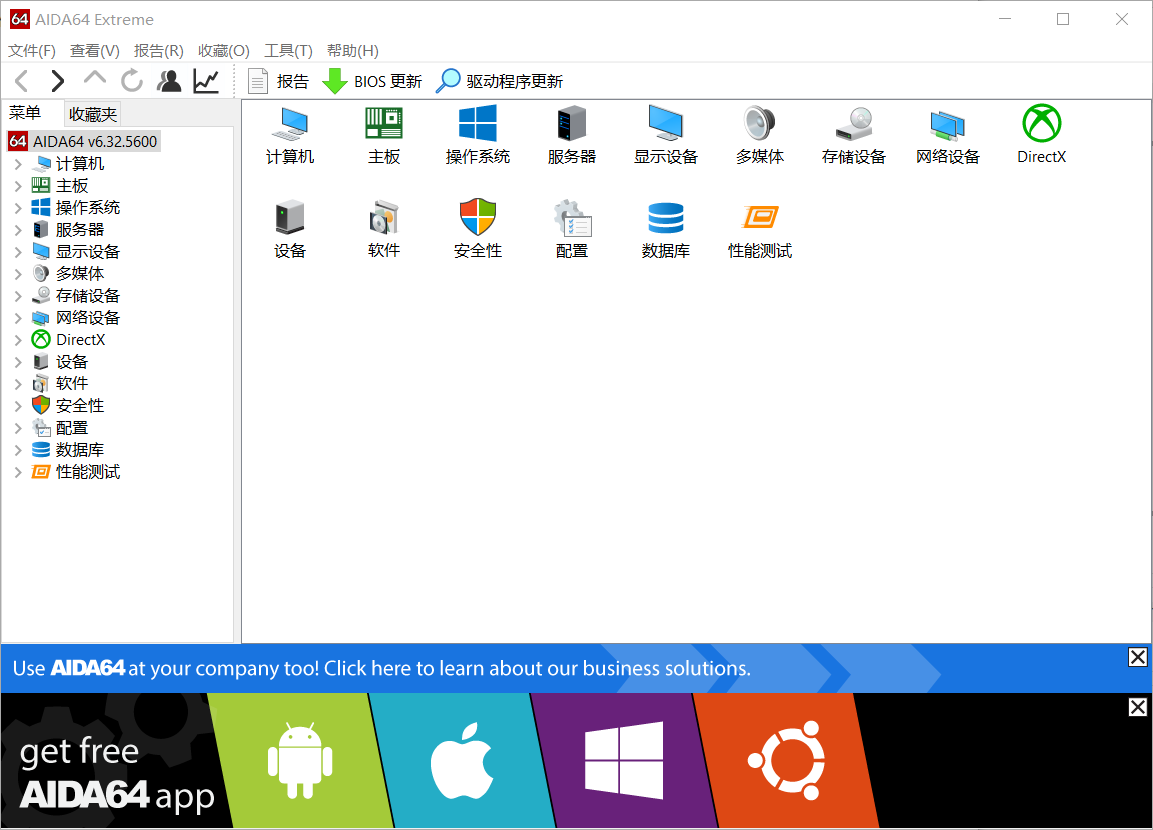Open the 计算机 category icon in main panel
The image size is (1153, 830).
click(290, 135)
